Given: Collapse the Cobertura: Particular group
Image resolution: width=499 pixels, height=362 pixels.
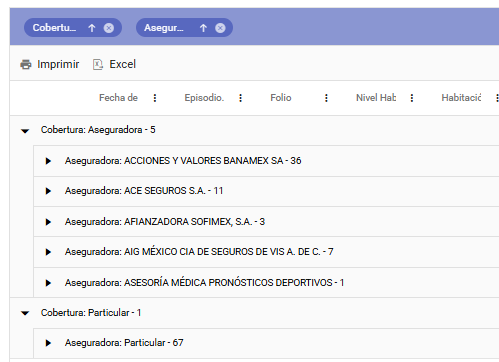Looking at the screenshot, I should 25,313.
